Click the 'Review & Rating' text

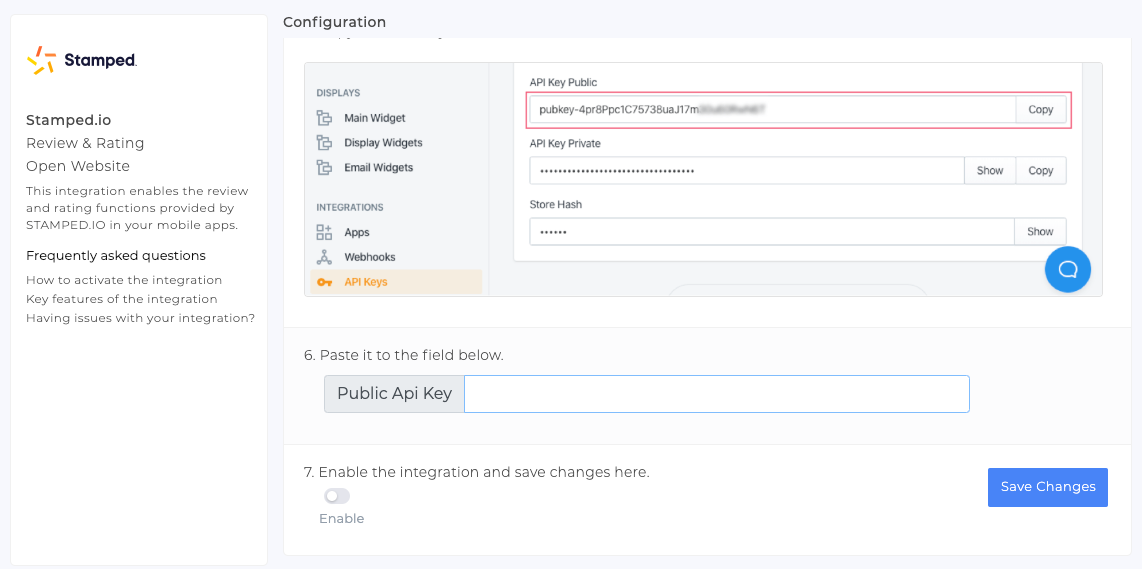pyautogui.click(x=85, y=143)
